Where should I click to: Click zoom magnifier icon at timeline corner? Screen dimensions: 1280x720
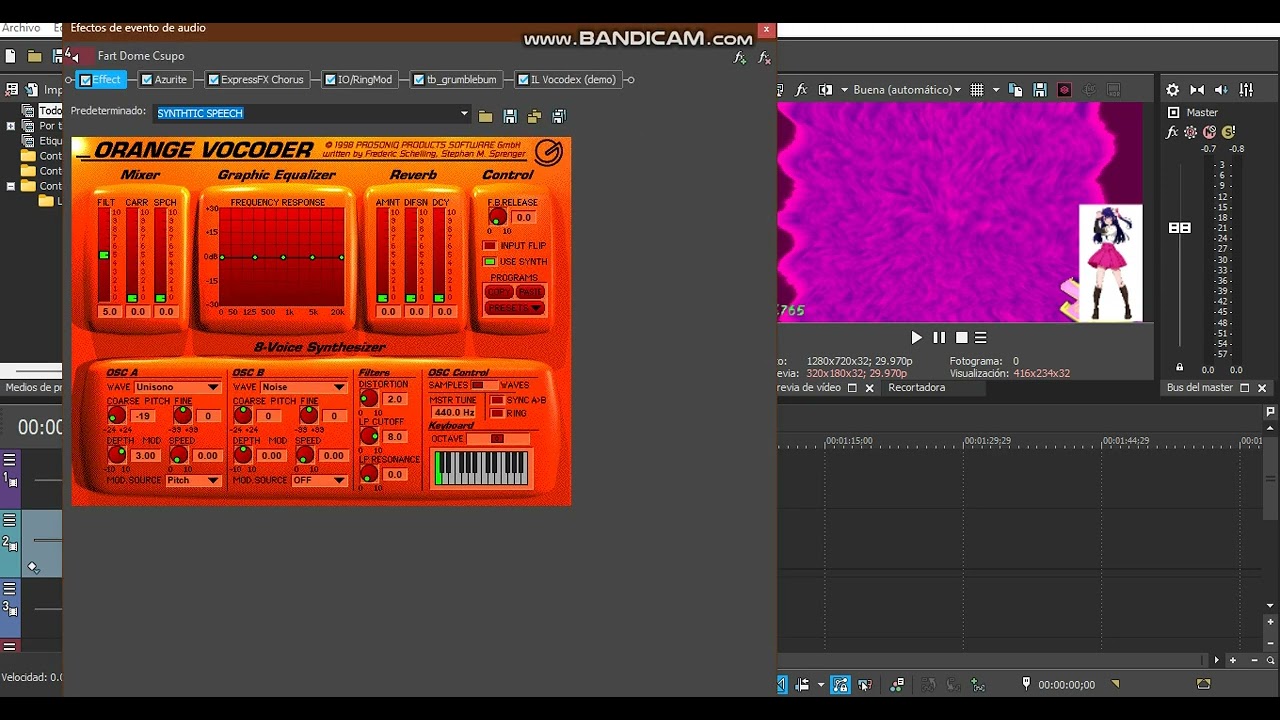tap(1271, 660)
